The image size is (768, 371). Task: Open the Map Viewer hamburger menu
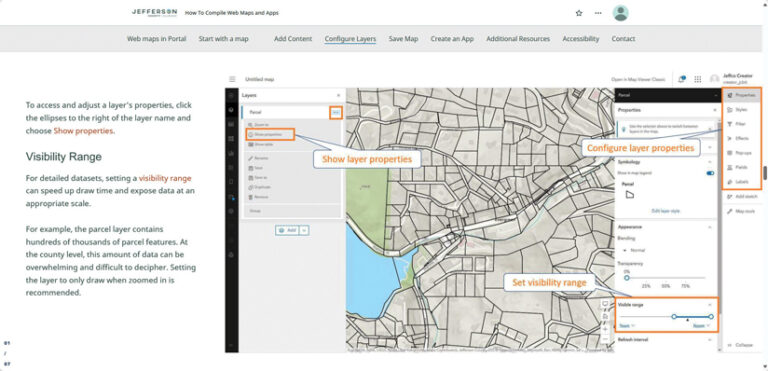tap(232, 79)
